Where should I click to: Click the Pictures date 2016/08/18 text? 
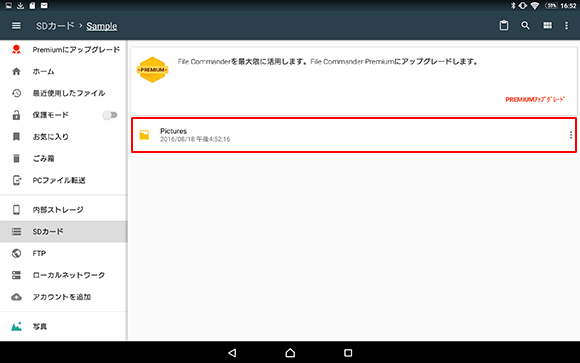coord(195,139)
